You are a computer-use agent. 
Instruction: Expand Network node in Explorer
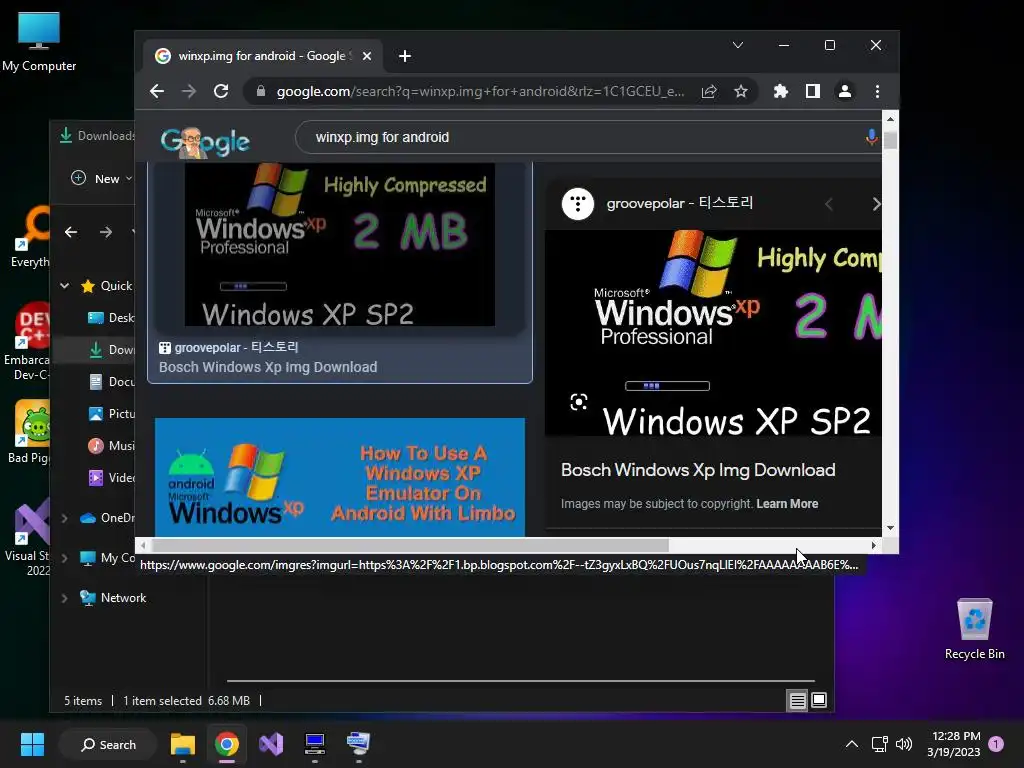(65, 598)
